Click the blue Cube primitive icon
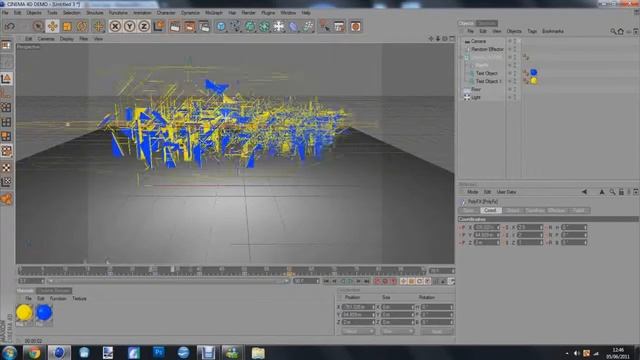 pyautogui.click(x=221, y=27)
